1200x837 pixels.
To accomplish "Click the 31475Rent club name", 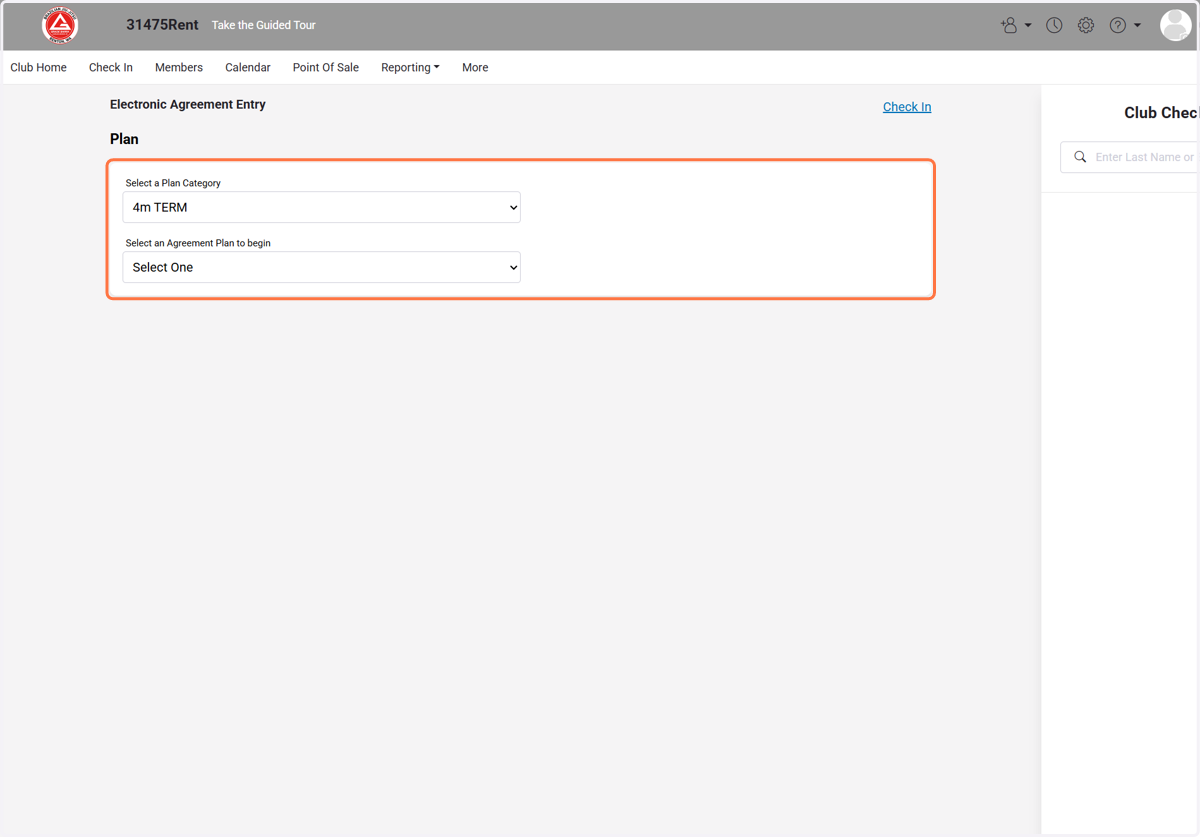I will click(x=162, y=25).
